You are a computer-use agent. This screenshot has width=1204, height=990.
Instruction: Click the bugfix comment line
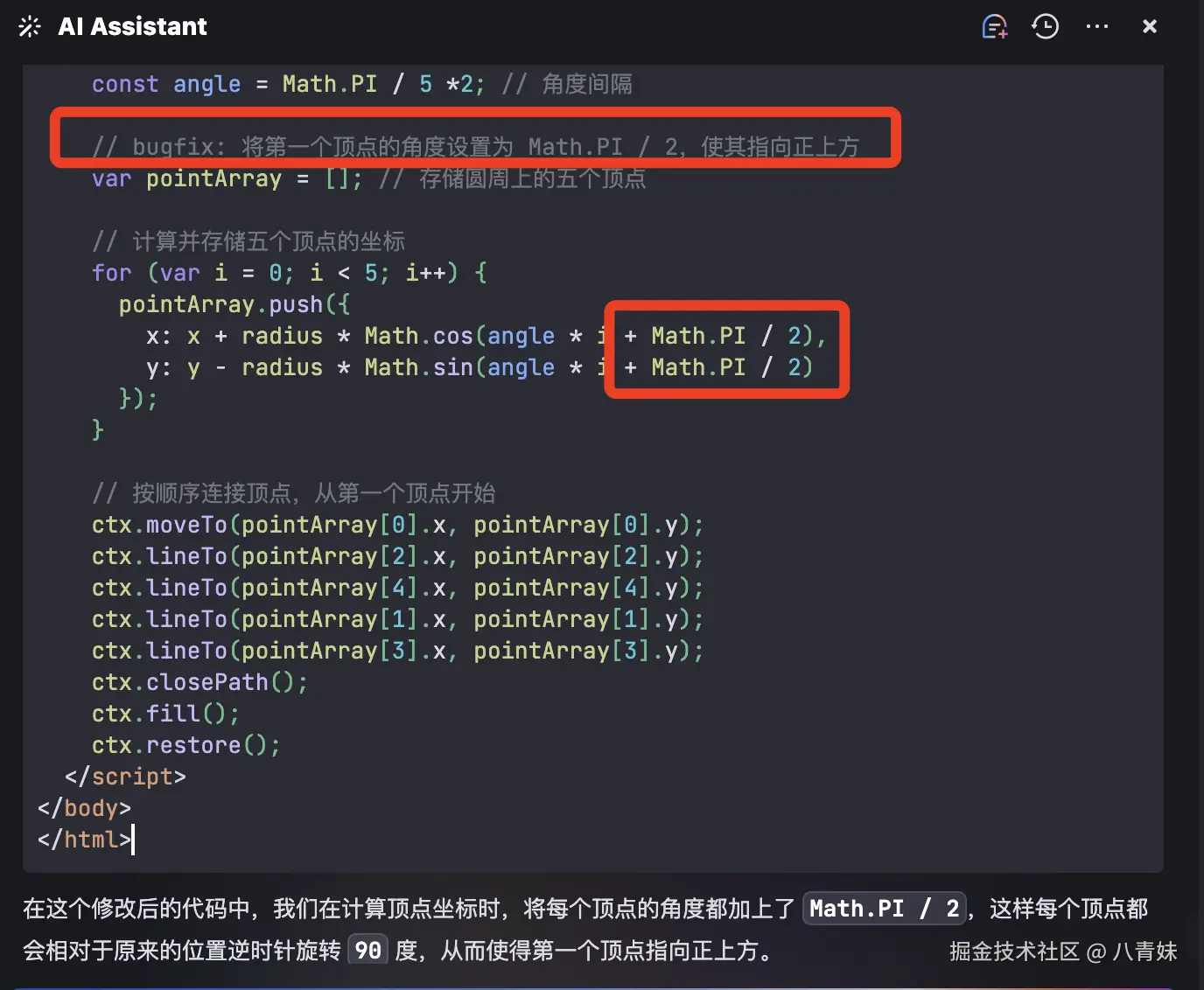coord(476,147)
